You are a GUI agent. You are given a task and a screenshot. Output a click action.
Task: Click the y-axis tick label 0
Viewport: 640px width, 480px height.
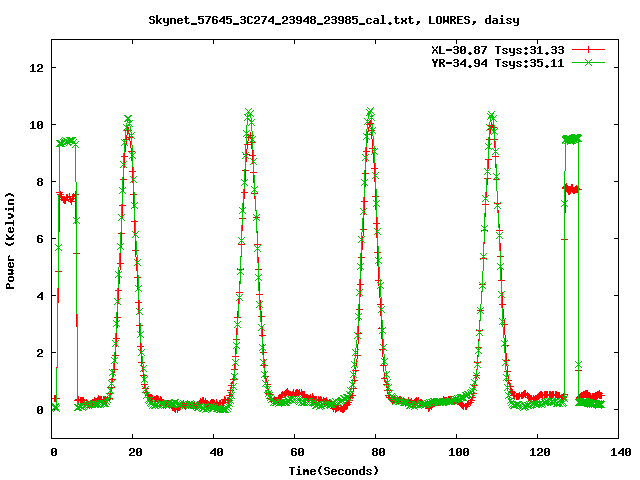pyautogui.click(x=40, y=410)
